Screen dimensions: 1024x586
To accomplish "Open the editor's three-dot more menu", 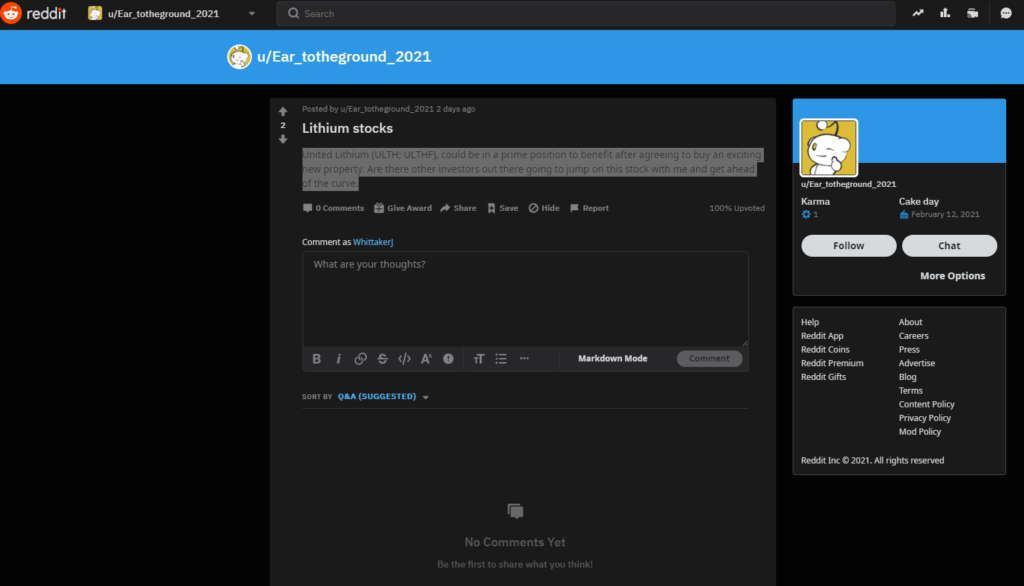I will coord(523,359).
